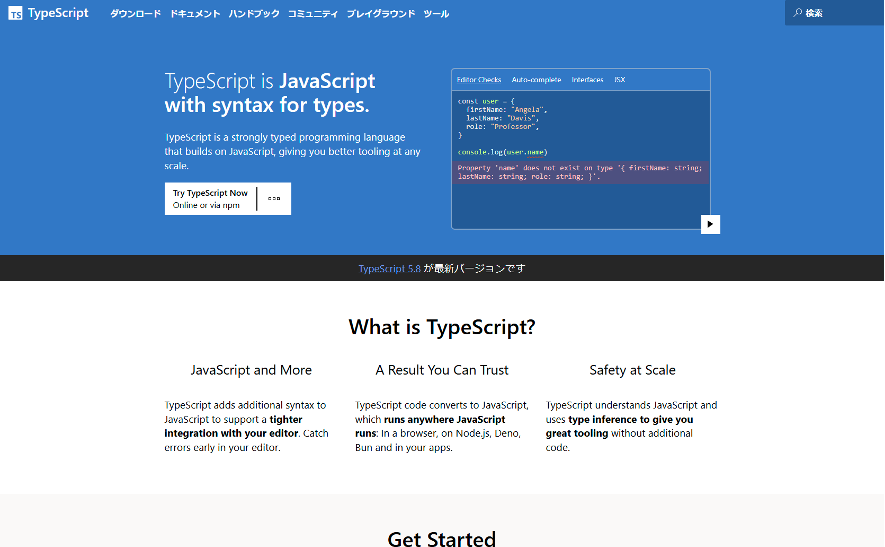
Task: Open the TypeScript 5.8 release link
Action: tap(389, 269)
